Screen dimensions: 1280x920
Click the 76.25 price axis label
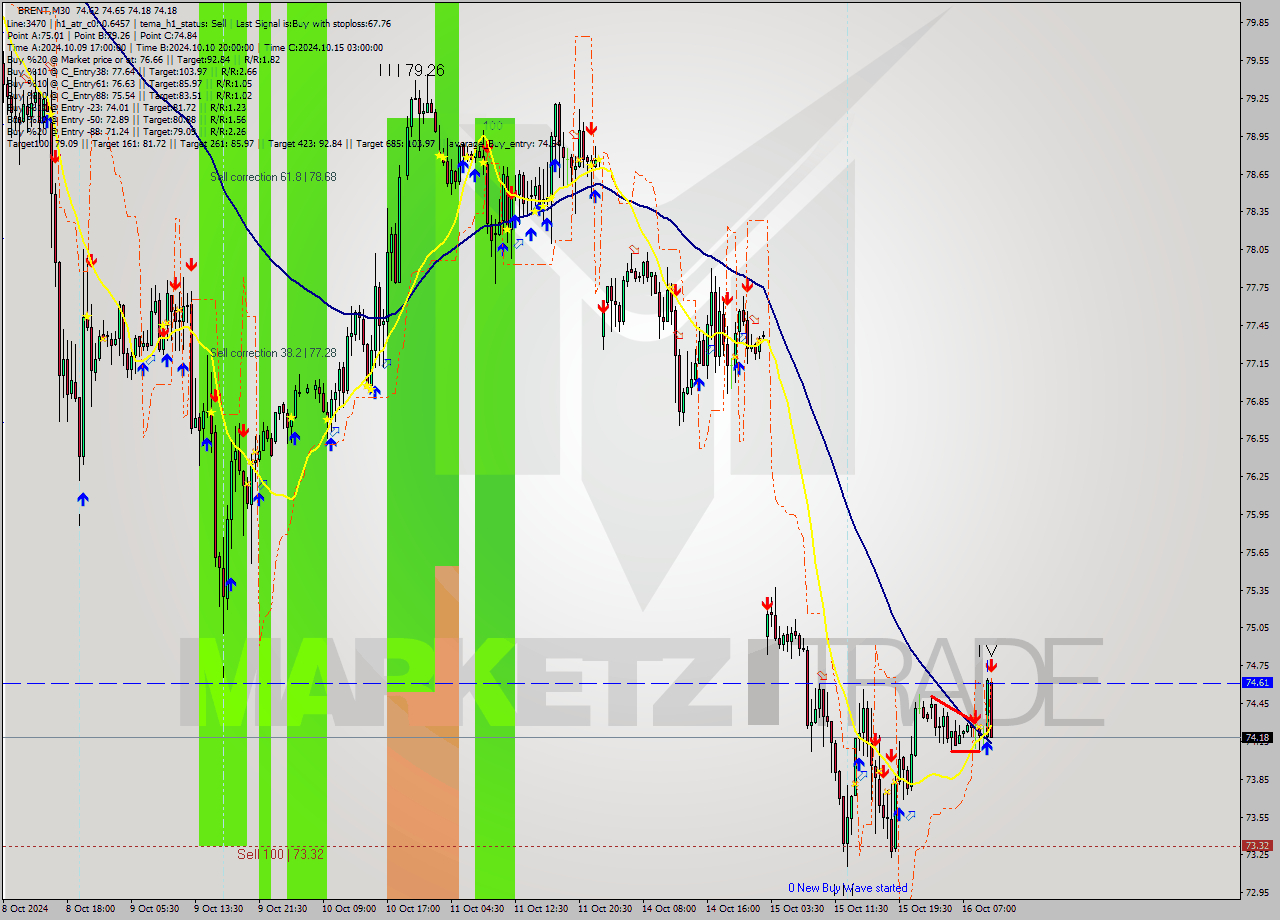point(1256,477)
